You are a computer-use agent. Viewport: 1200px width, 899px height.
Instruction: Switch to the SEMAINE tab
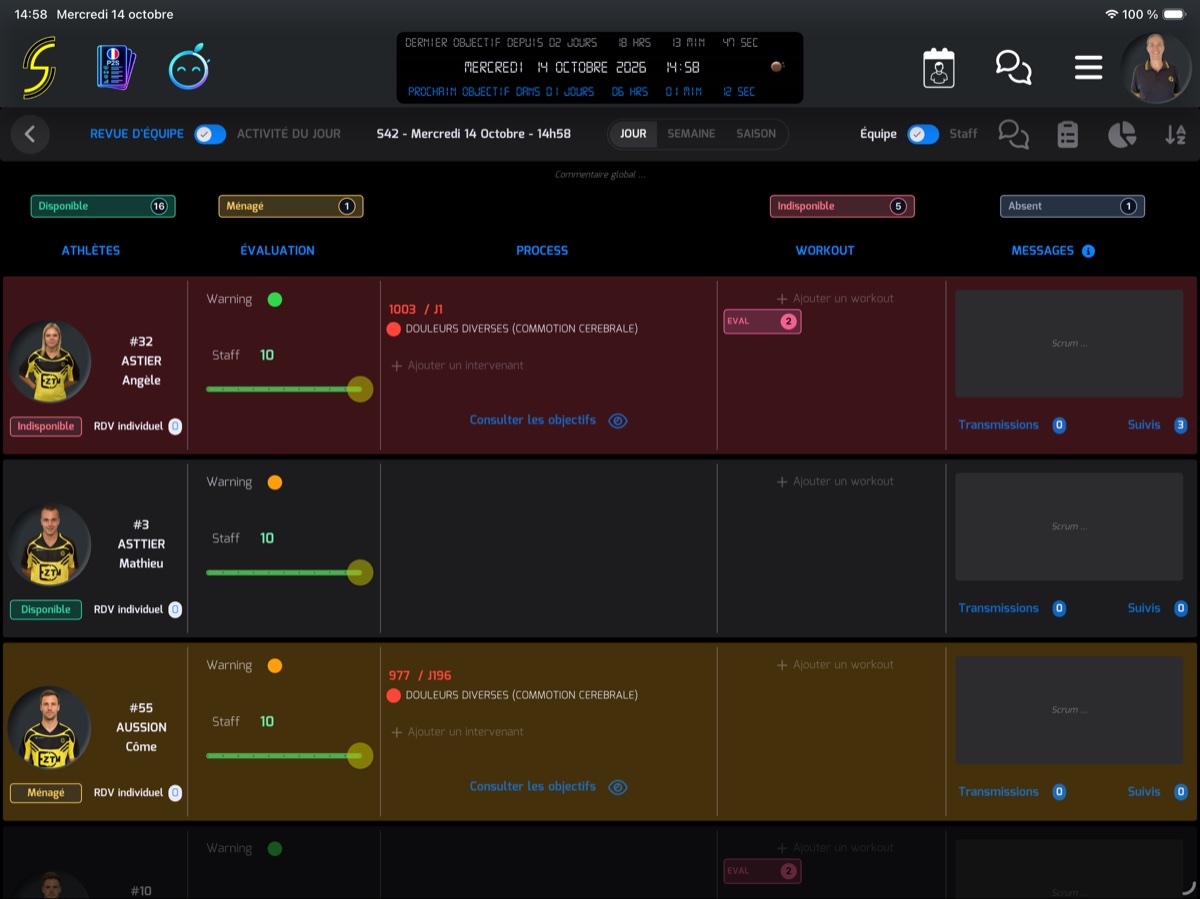[x=691, y=134]
